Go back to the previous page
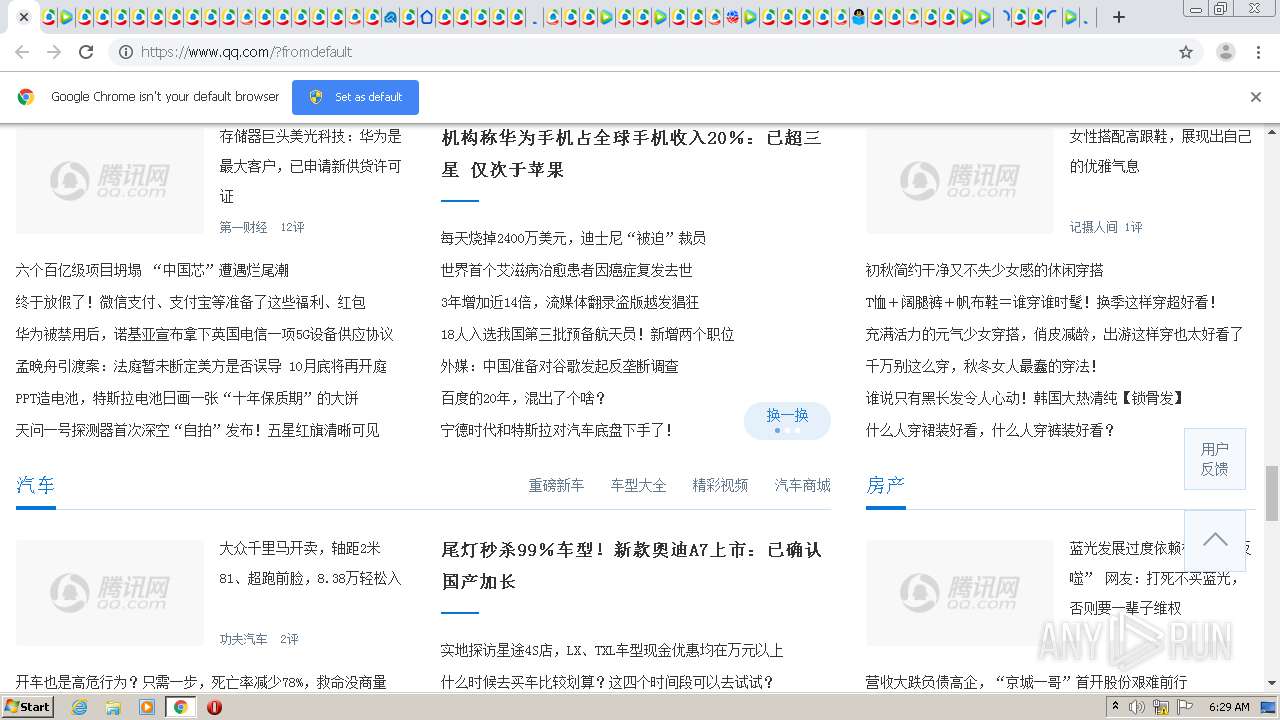 [22, 52]
